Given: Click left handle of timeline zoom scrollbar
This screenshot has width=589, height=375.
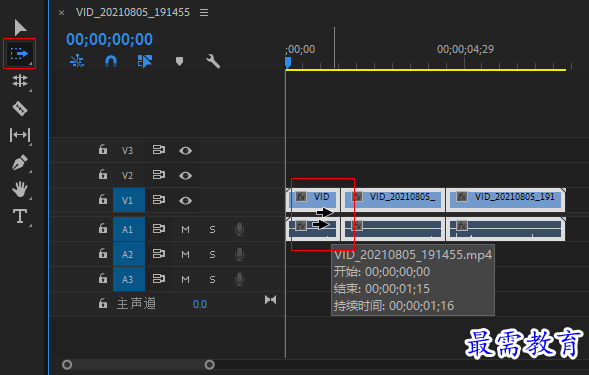Looking at the screenshot, I should tap(67, 364).
